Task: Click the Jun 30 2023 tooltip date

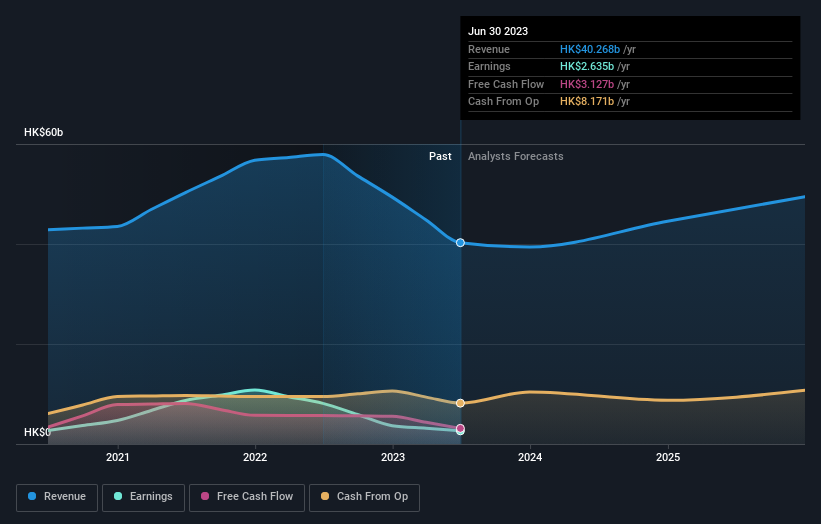Action: click(498, 31)
